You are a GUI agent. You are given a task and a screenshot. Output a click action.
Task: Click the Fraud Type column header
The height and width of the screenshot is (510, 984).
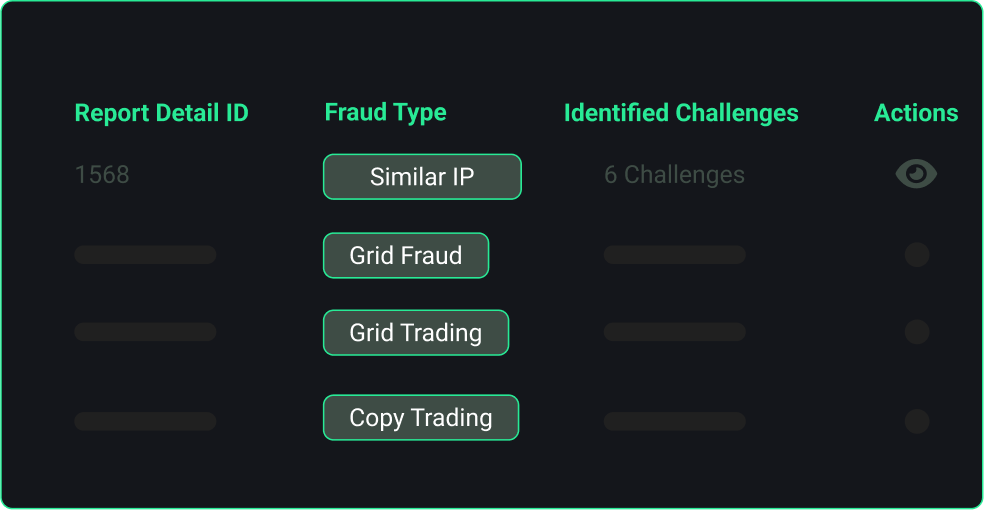click(386, 112)
